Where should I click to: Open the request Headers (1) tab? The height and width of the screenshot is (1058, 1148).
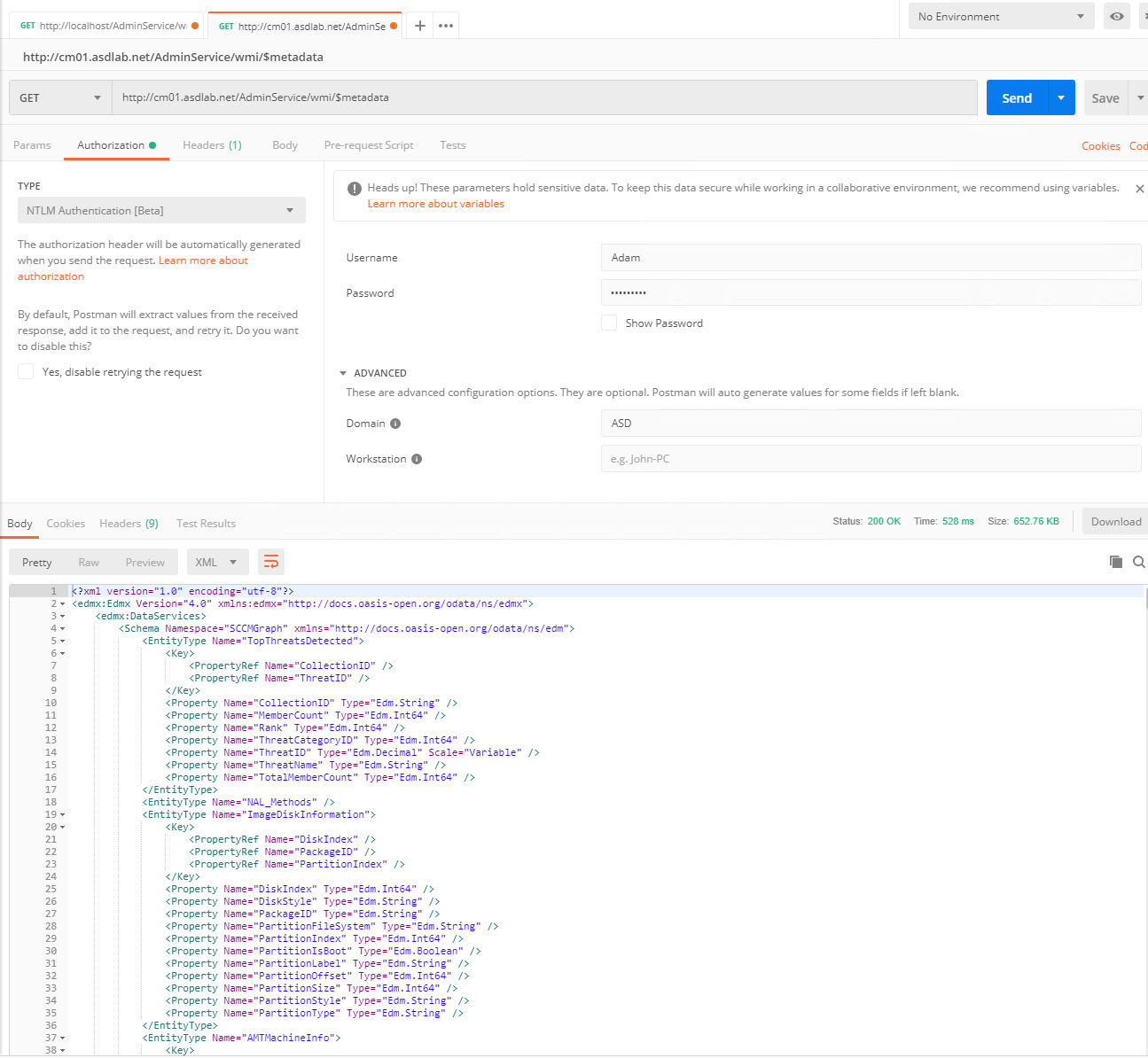tap(212, 144)
